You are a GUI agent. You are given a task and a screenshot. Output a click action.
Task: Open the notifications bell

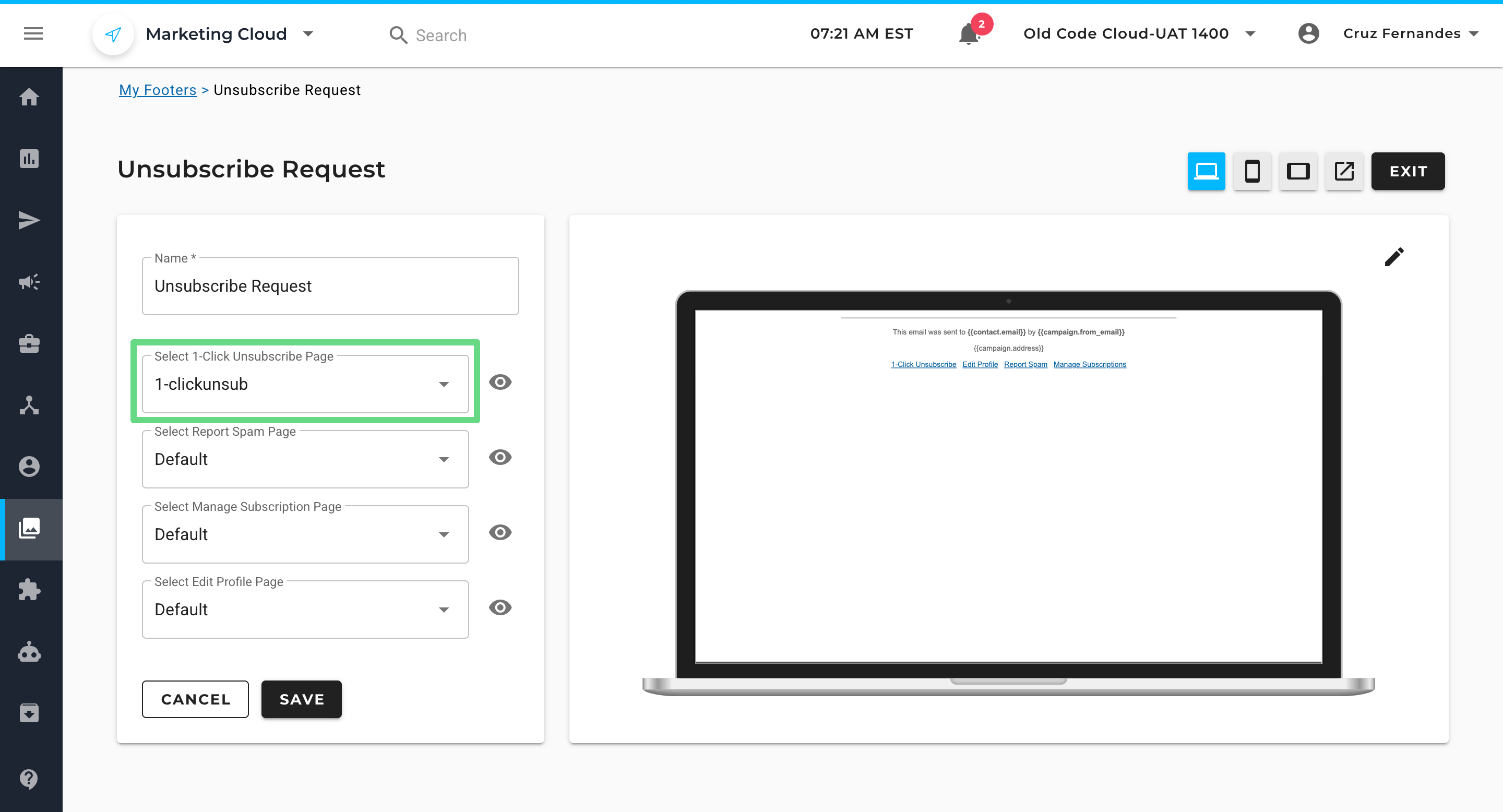click(969, 34)
